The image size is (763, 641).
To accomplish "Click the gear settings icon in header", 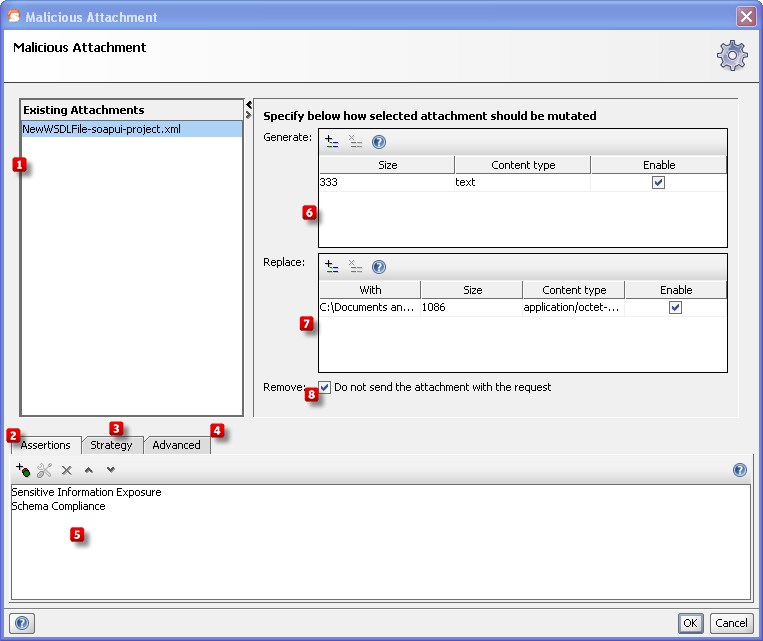I will (x=732, y=55).
